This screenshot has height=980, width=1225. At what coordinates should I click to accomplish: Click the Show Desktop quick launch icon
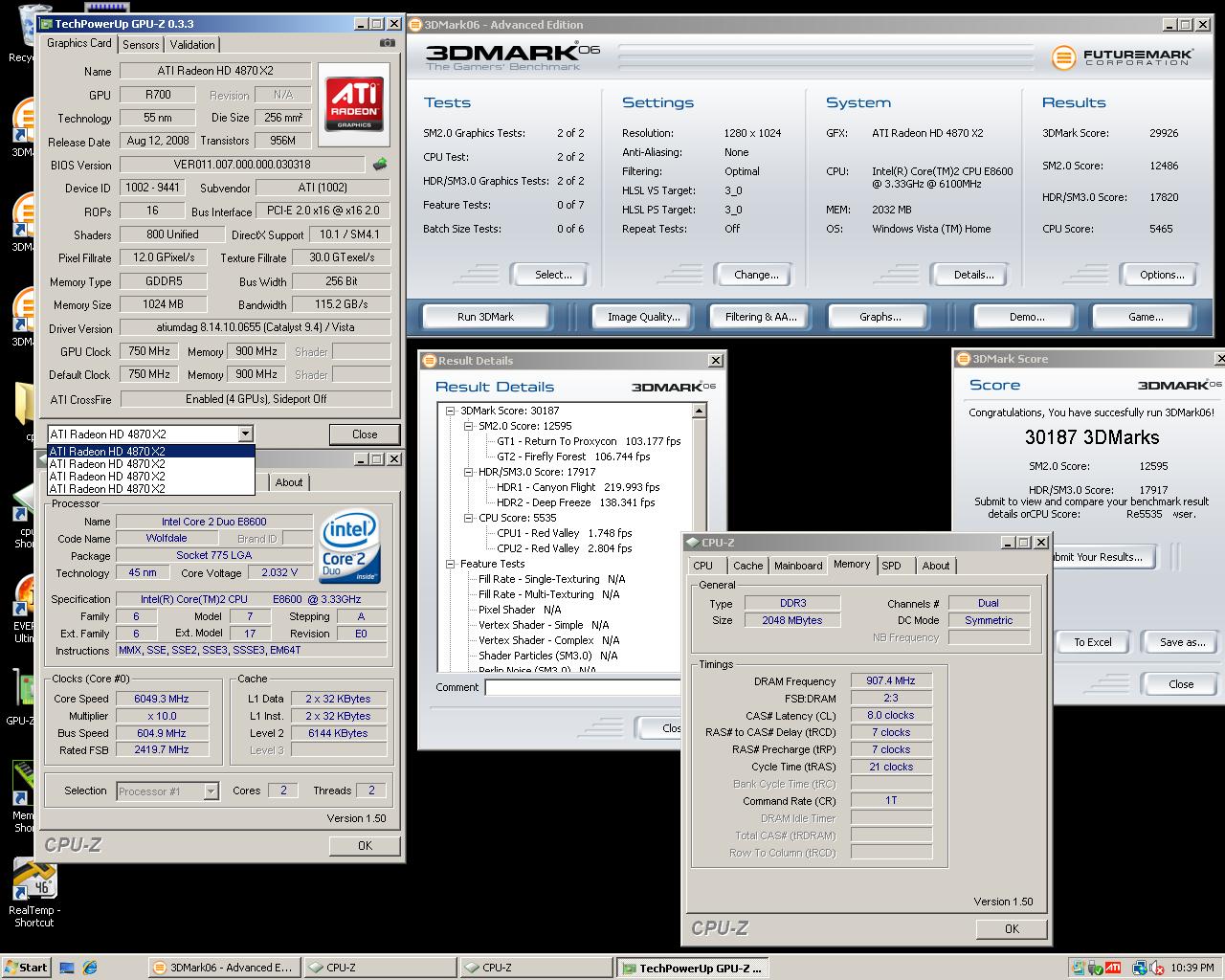click(x=67, y=968)
